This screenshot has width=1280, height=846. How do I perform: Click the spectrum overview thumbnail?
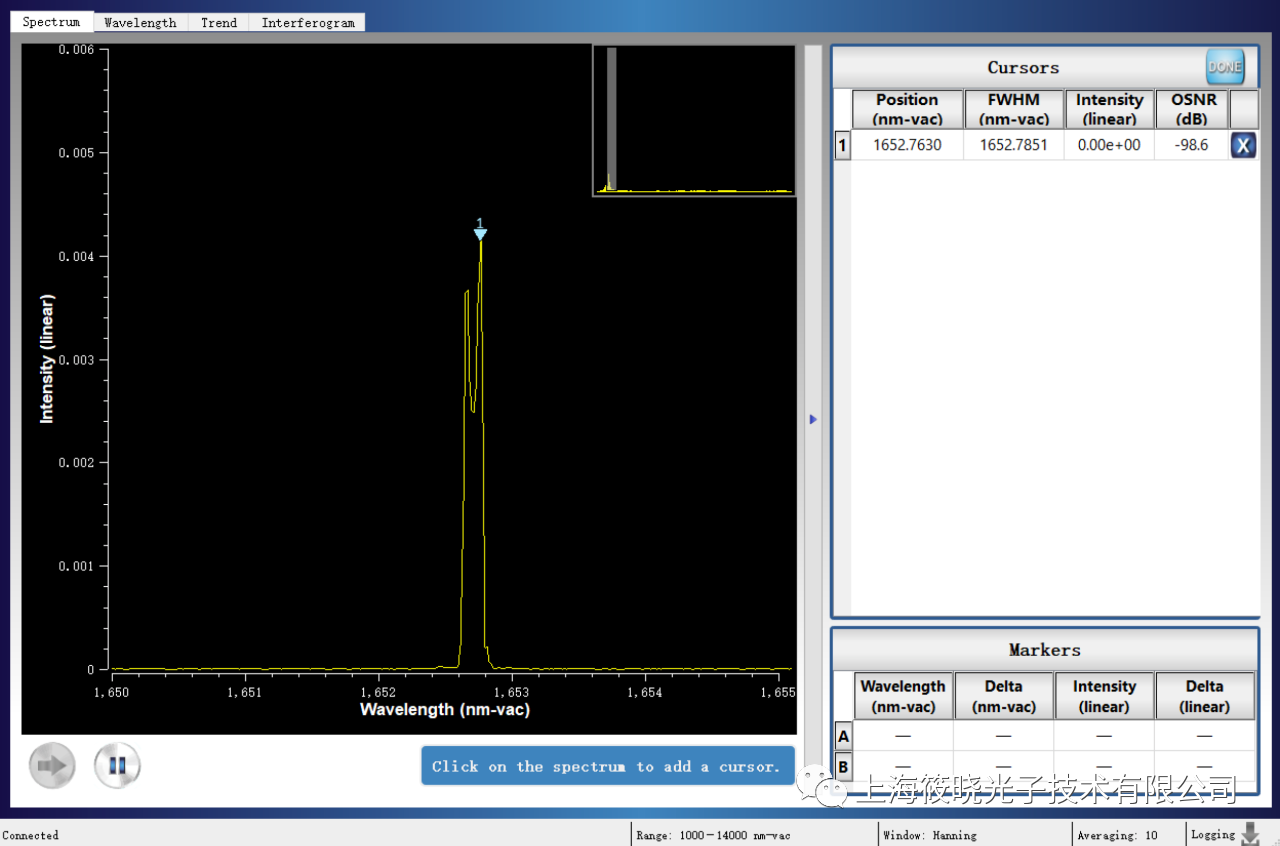(694, 120)
